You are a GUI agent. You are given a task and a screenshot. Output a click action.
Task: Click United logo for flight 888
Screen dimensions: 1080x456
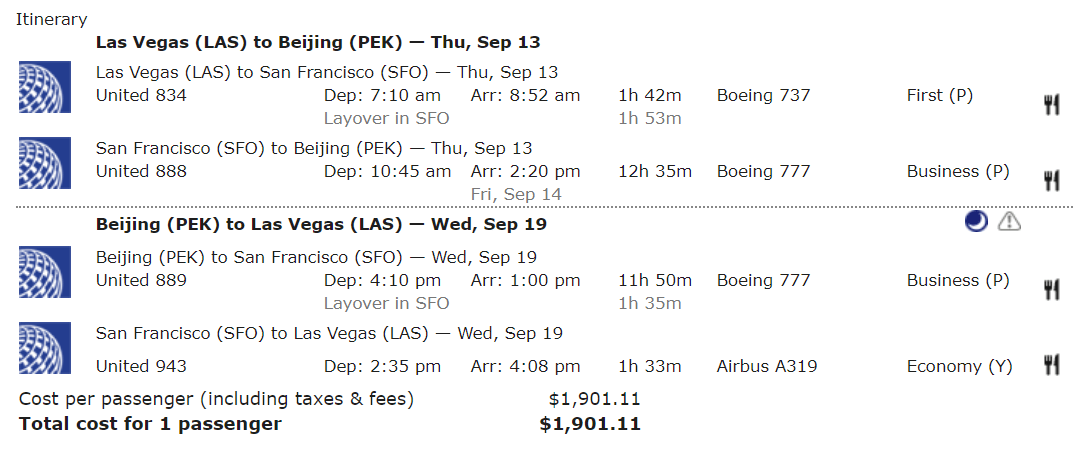click(x=45, y=163)
